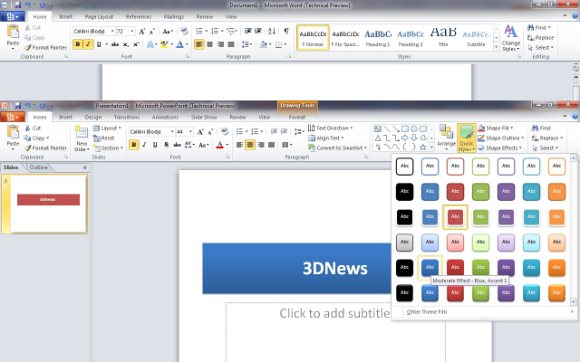Choose the orange style in the bottom gallery row

557,293
